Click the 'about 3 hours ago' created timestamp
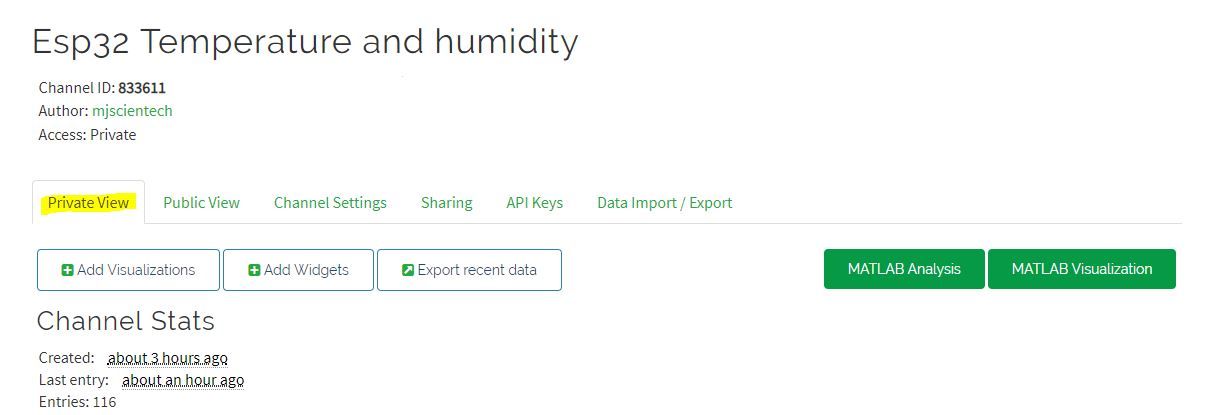 [167, 358]
